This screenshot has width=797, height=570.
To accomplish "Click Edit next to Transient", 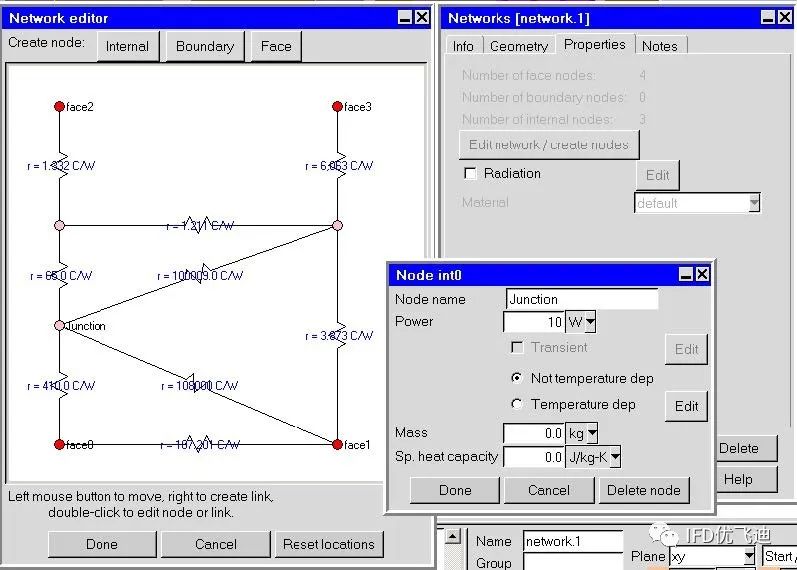I will pos(686,349).
